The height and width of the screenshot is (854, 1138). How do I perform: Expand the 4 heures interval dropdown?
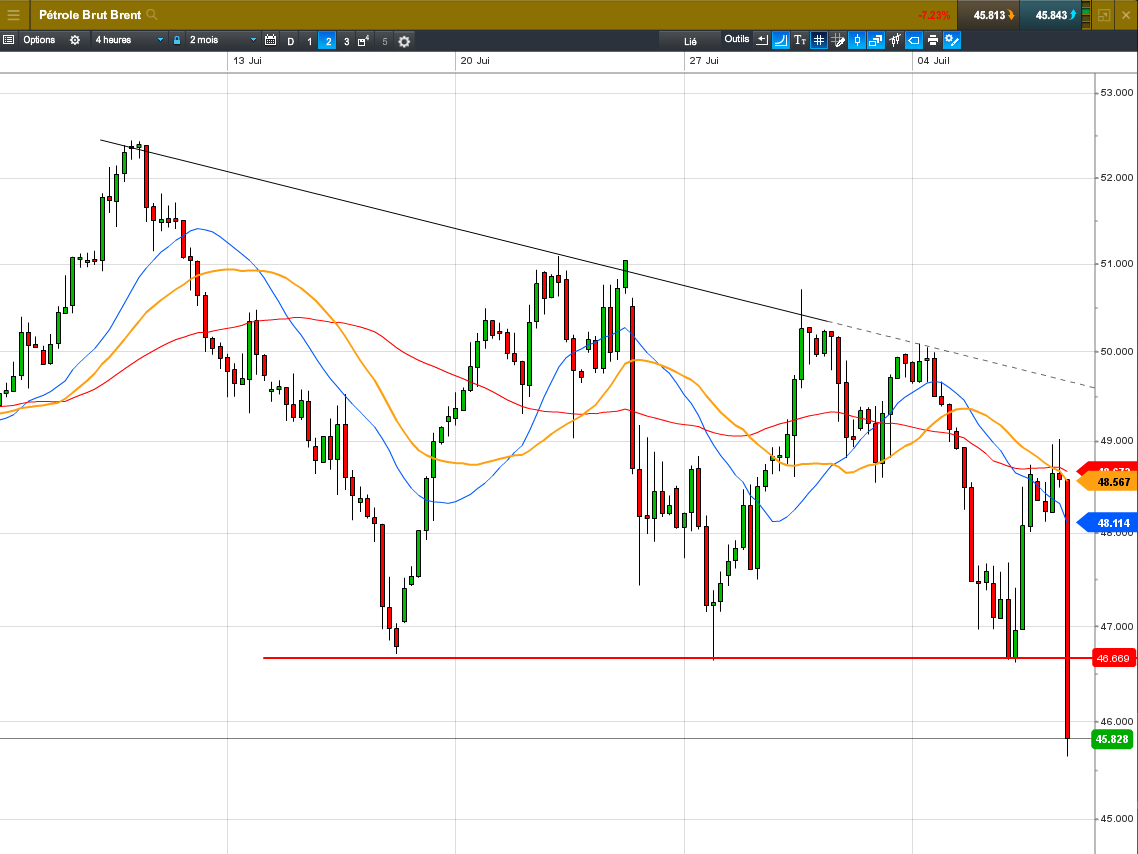129,40
